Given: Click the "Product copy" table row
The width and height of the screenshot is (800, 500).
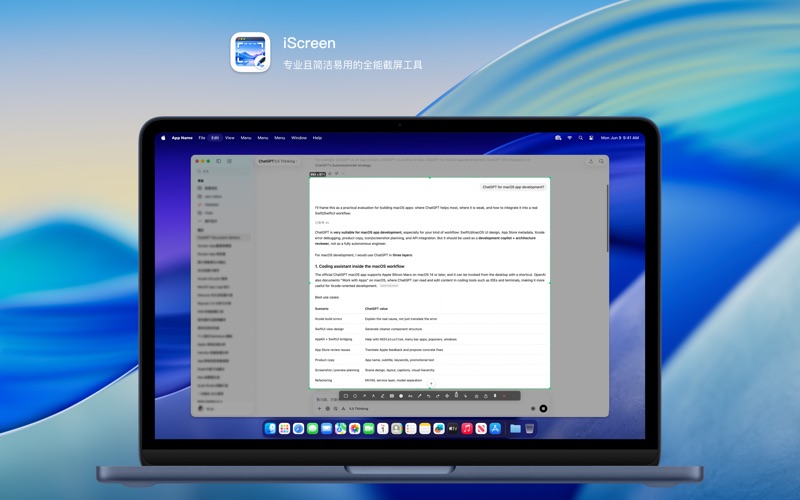Looking at the screenshot, I should [431, 360].
